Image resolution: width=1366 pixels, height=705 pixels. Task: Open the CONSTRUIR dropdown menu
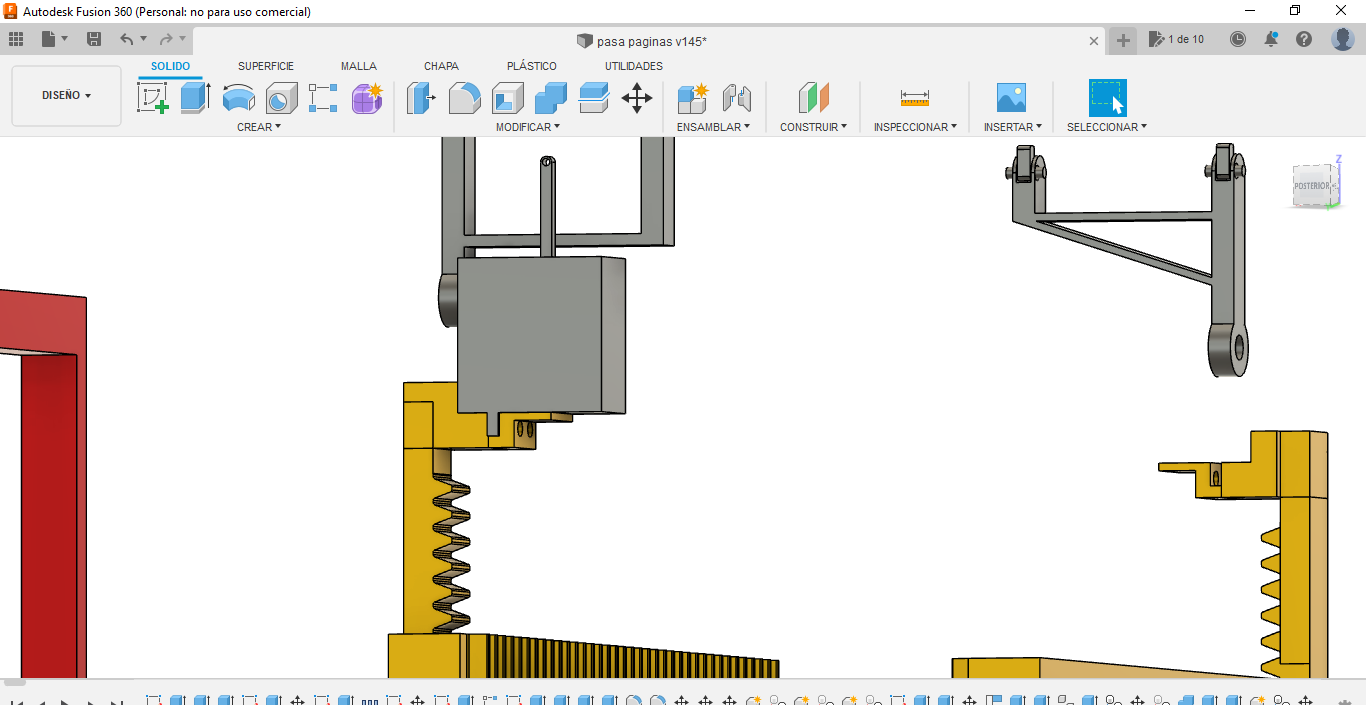(813, 127)
